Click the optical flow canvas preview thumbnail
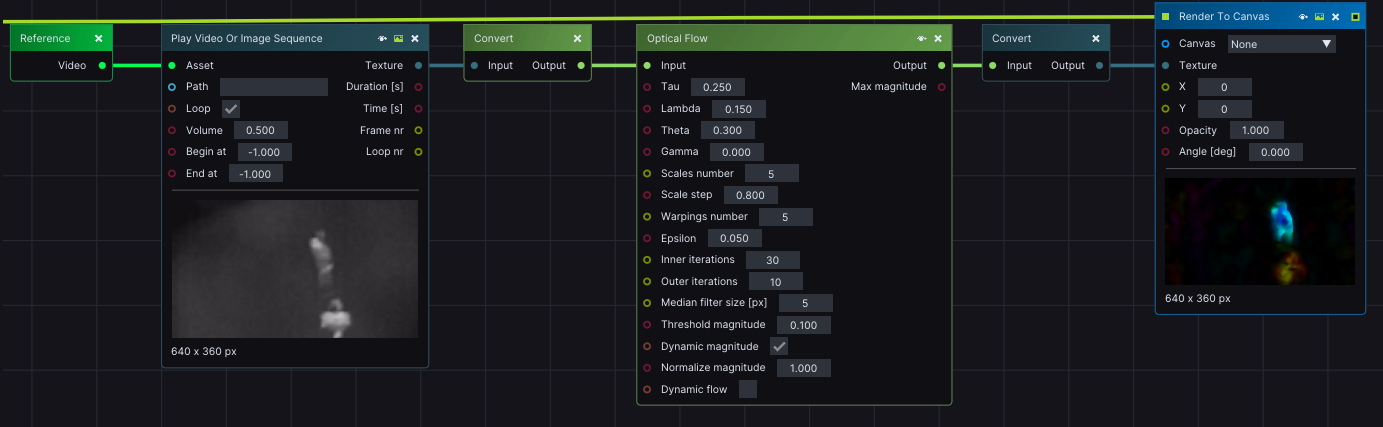This screenshot has height=427, width=1383. pyautogui.click(x=1259, y=232)
